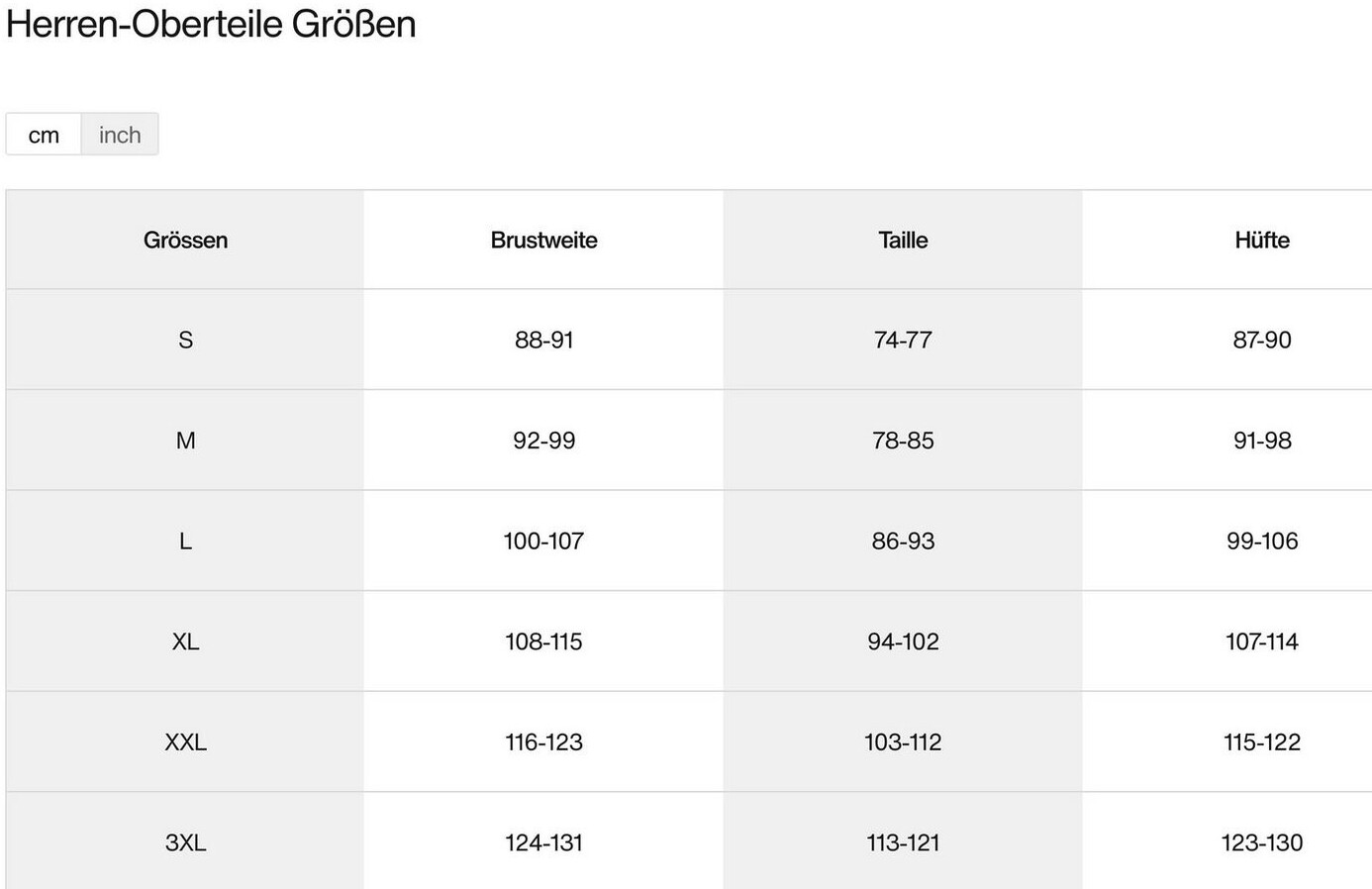This screenshot has height=889, width=1372.
Task: Switch units to inch
Action: tap(120, 135)
